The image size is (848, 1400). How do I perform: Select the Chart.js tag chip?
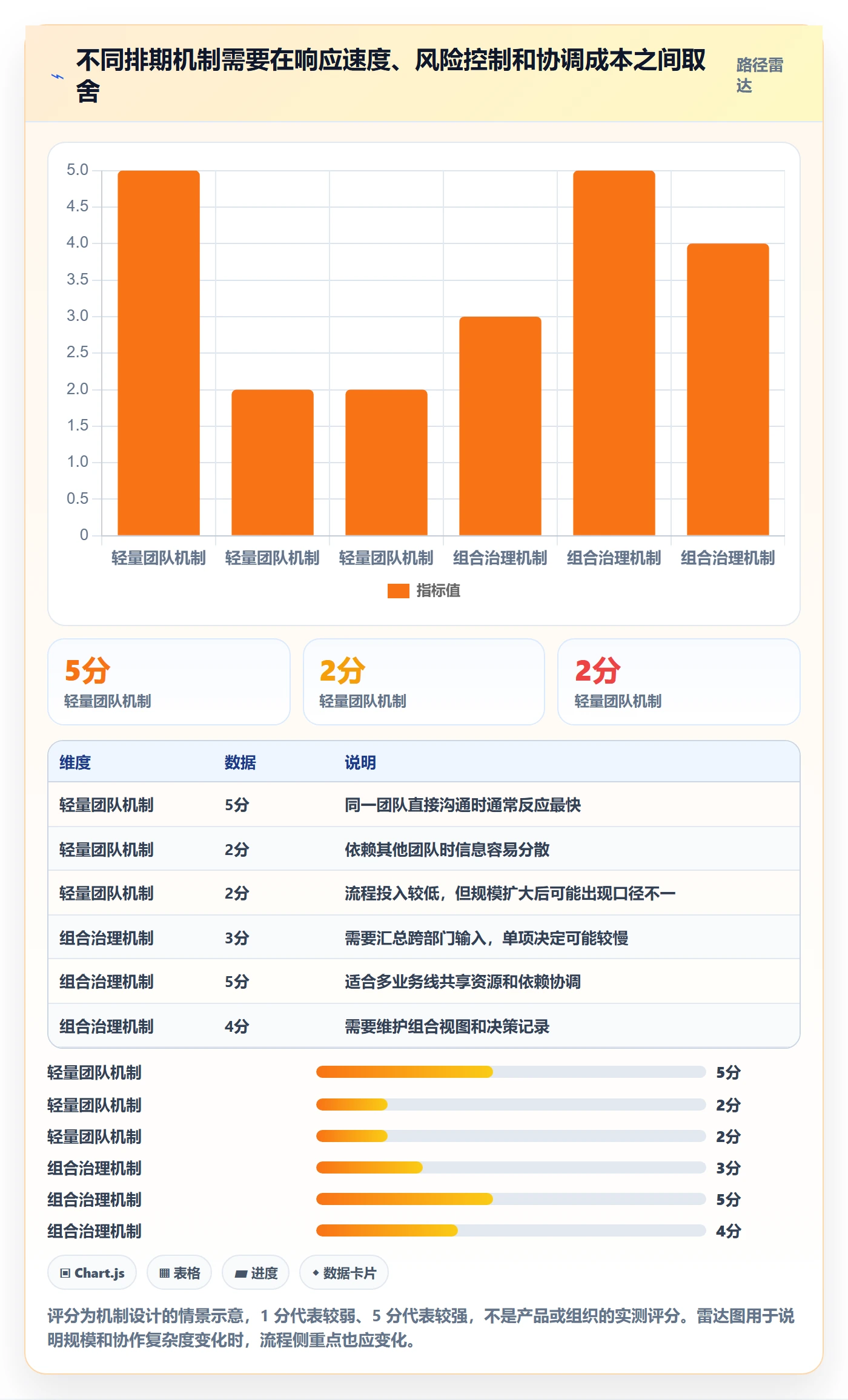coord(92,1273)
